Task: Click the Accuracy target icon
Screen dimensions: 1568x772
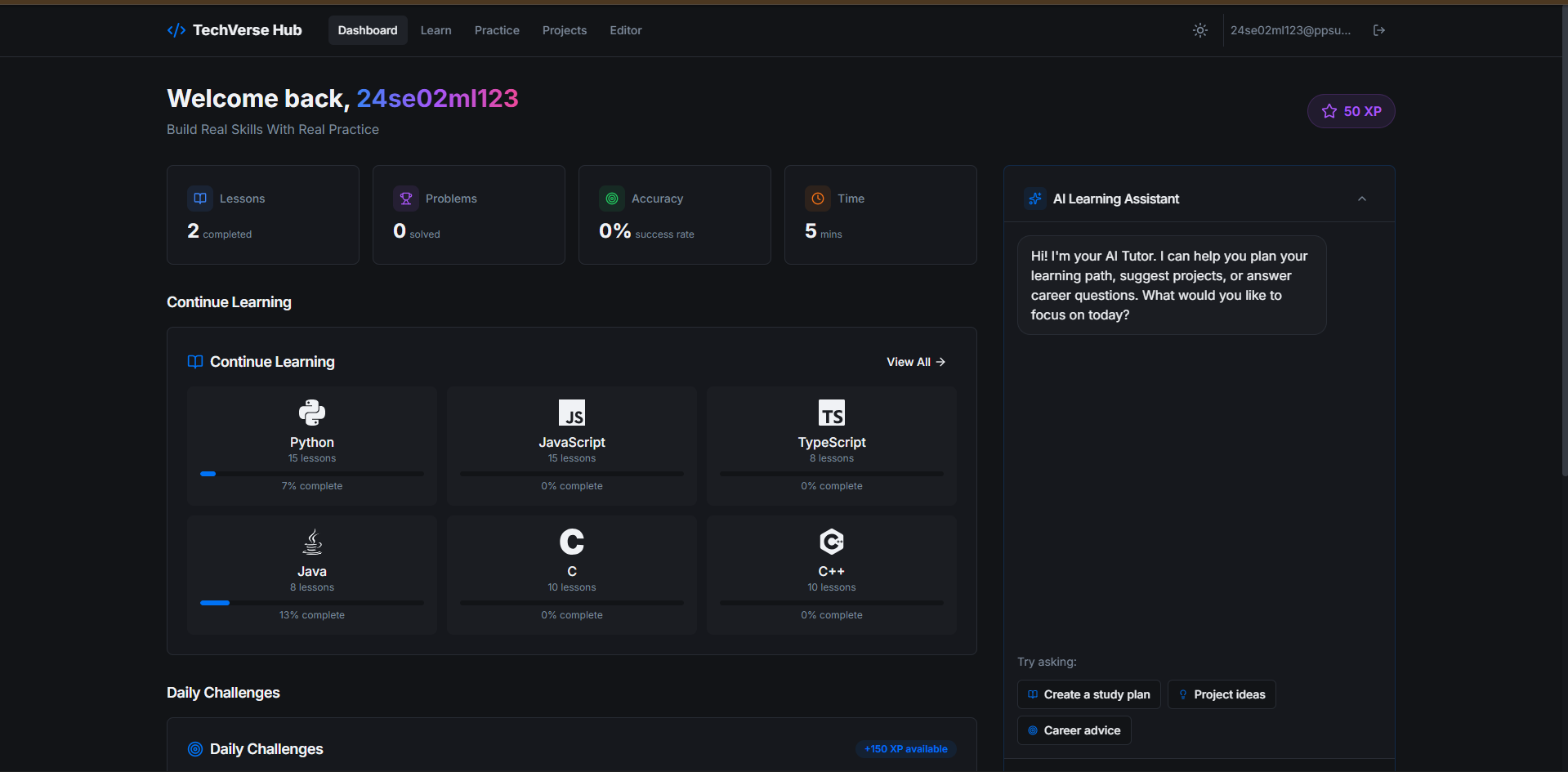Action: [x=612, y=198]
